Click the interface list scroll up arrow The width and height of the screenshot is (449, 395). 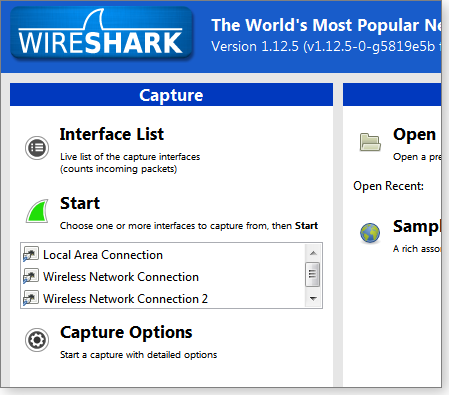click(x=313, y=253)
